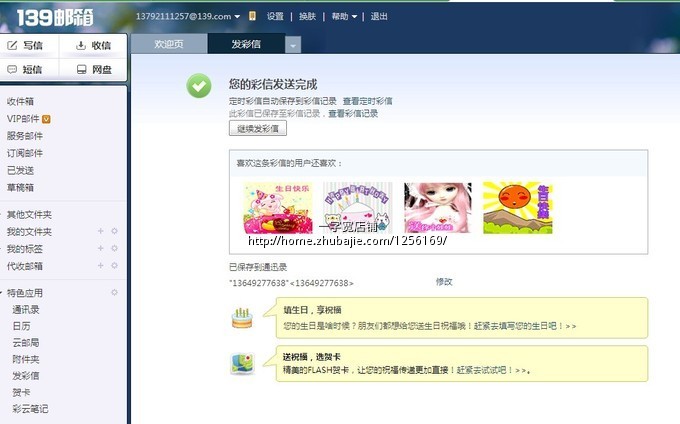Screen dimensions: 680x424
Task: Open the pink-haired doll MMS thumbnail
Action: click(438, 208)
